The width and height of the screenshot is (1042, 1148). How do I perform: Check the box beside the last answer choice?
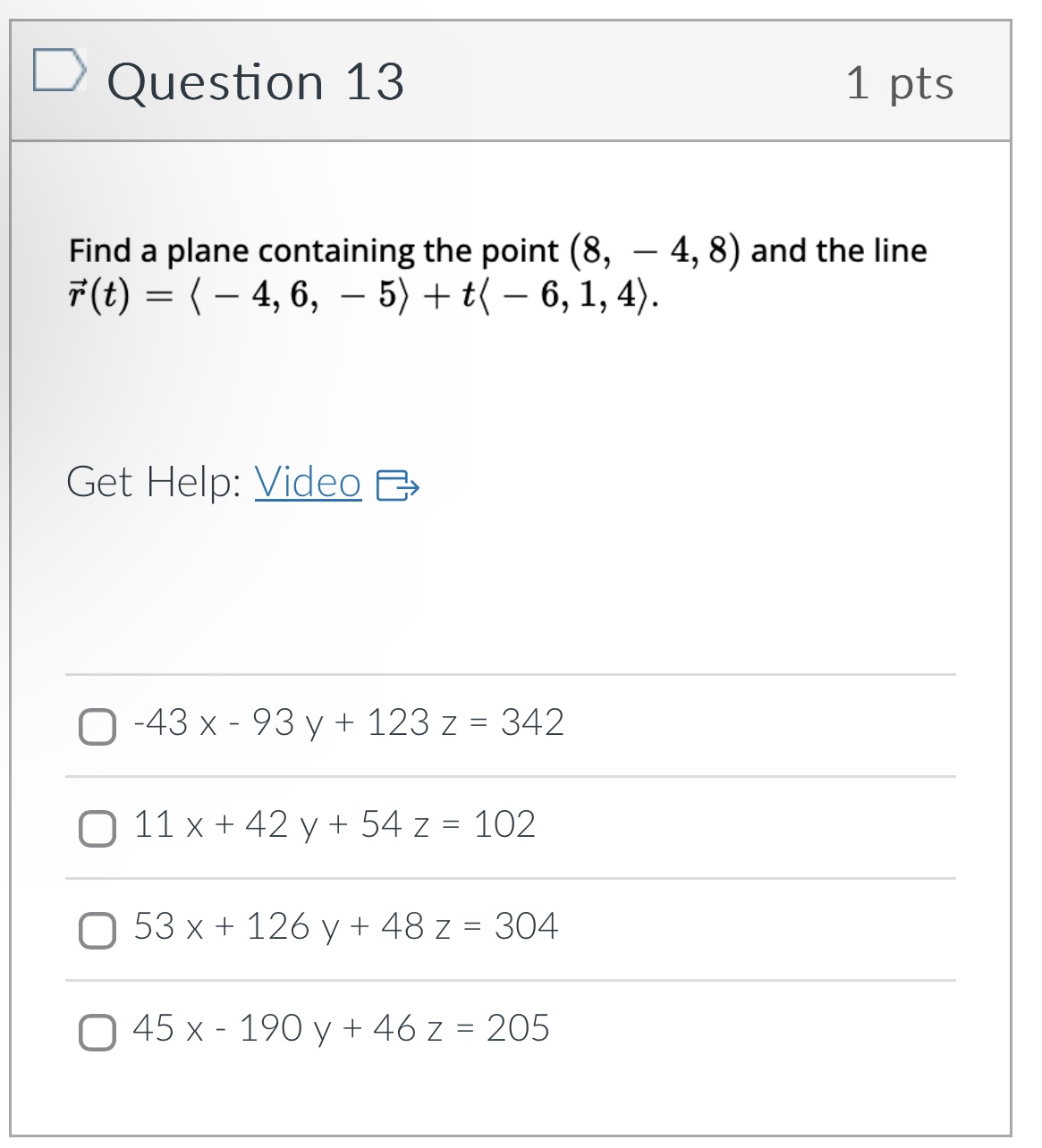click(x=98, y=1030)
